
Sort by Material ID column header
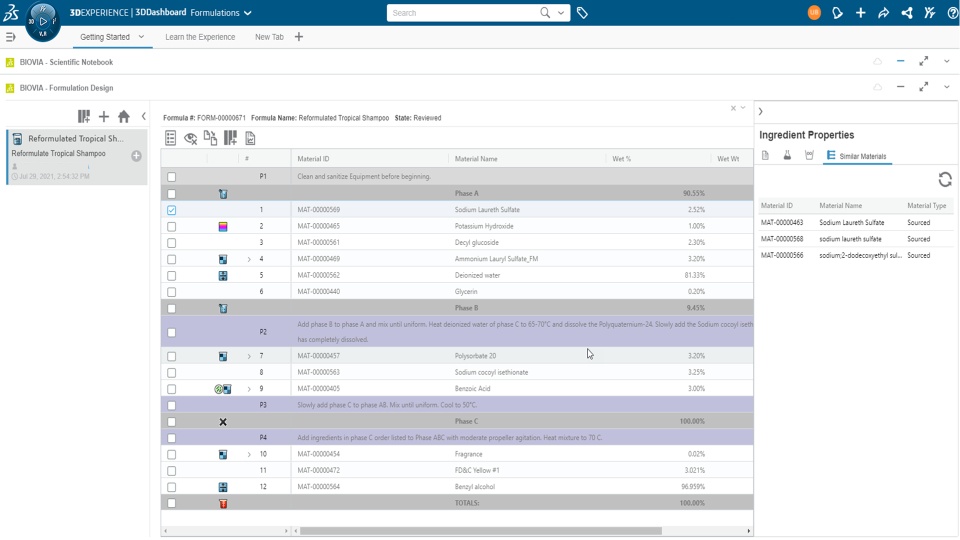click(313, 159)
